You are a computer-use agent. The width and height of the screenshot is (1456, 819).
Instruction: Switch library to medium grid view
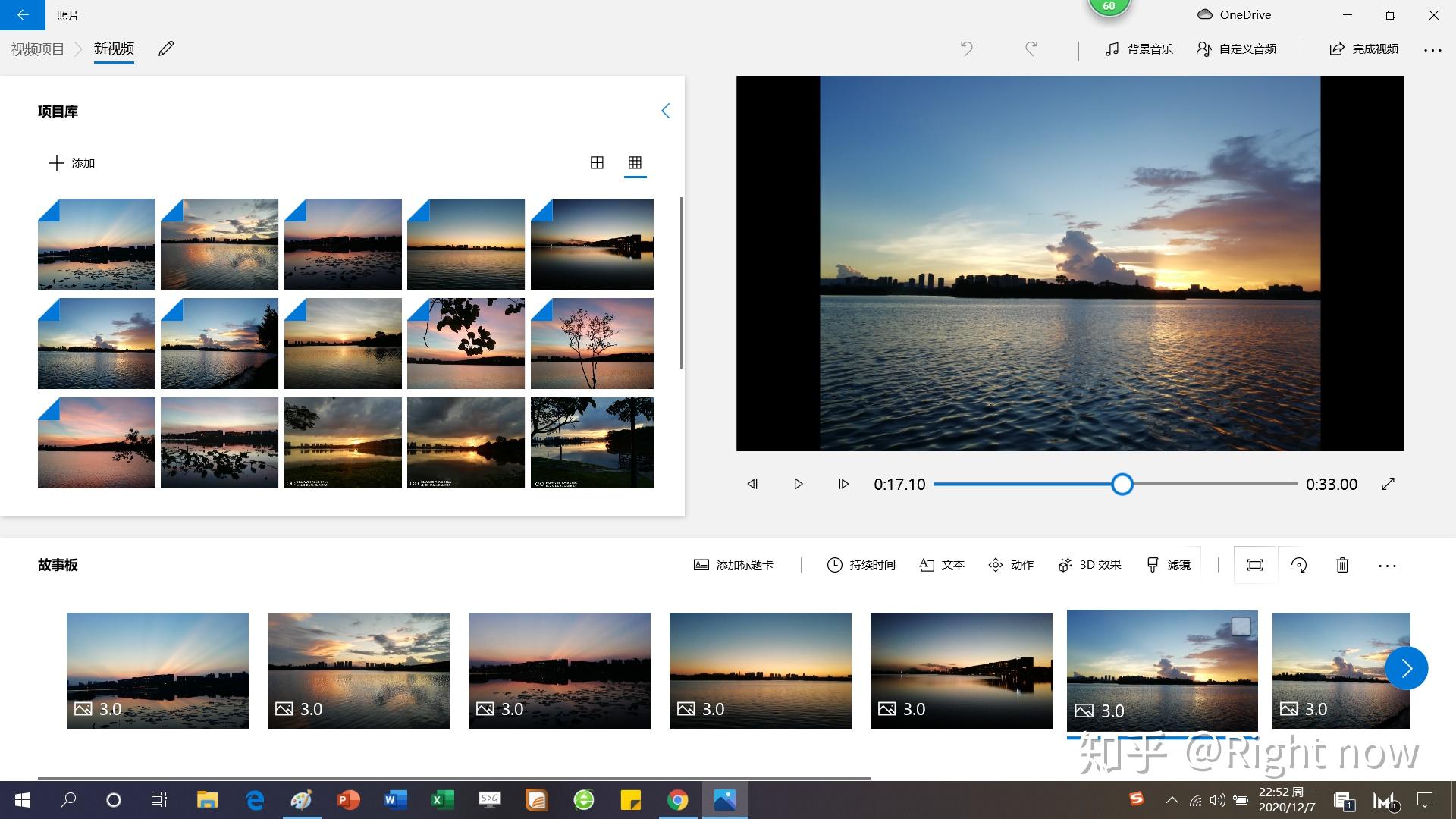[597, 162]
